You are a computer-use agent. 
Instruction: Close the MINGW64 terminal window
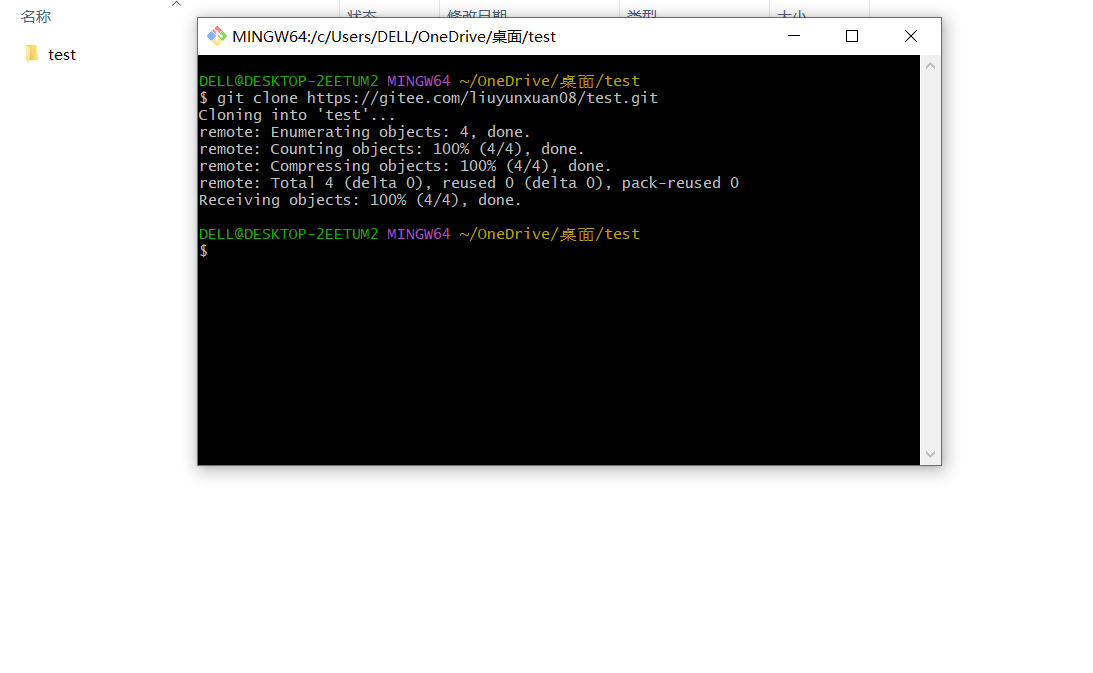tap(910, 36)
